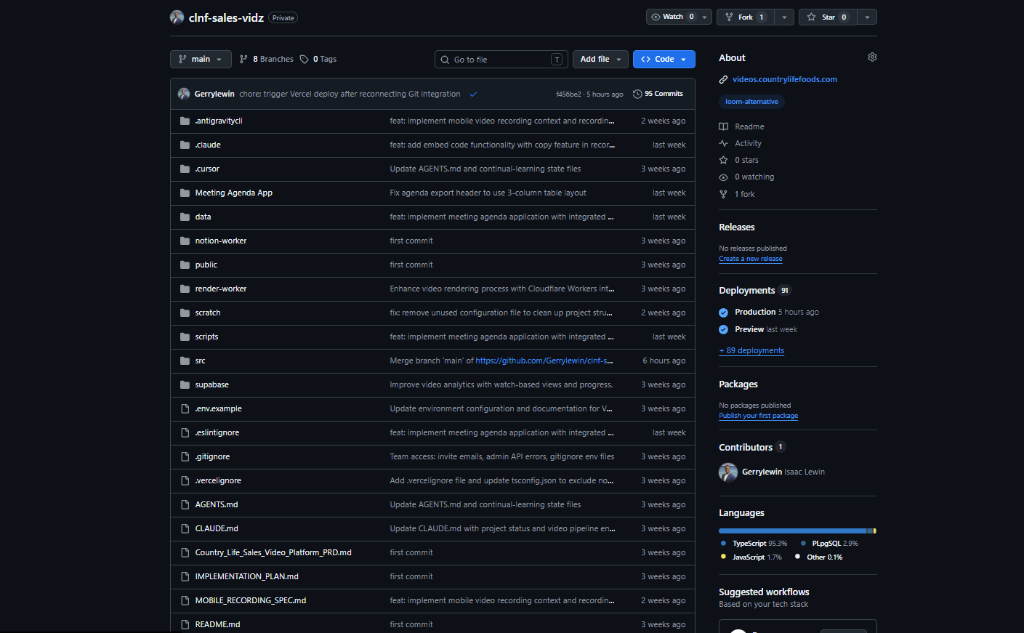Click the commit hash f456be2

click(x=568, y=95)
